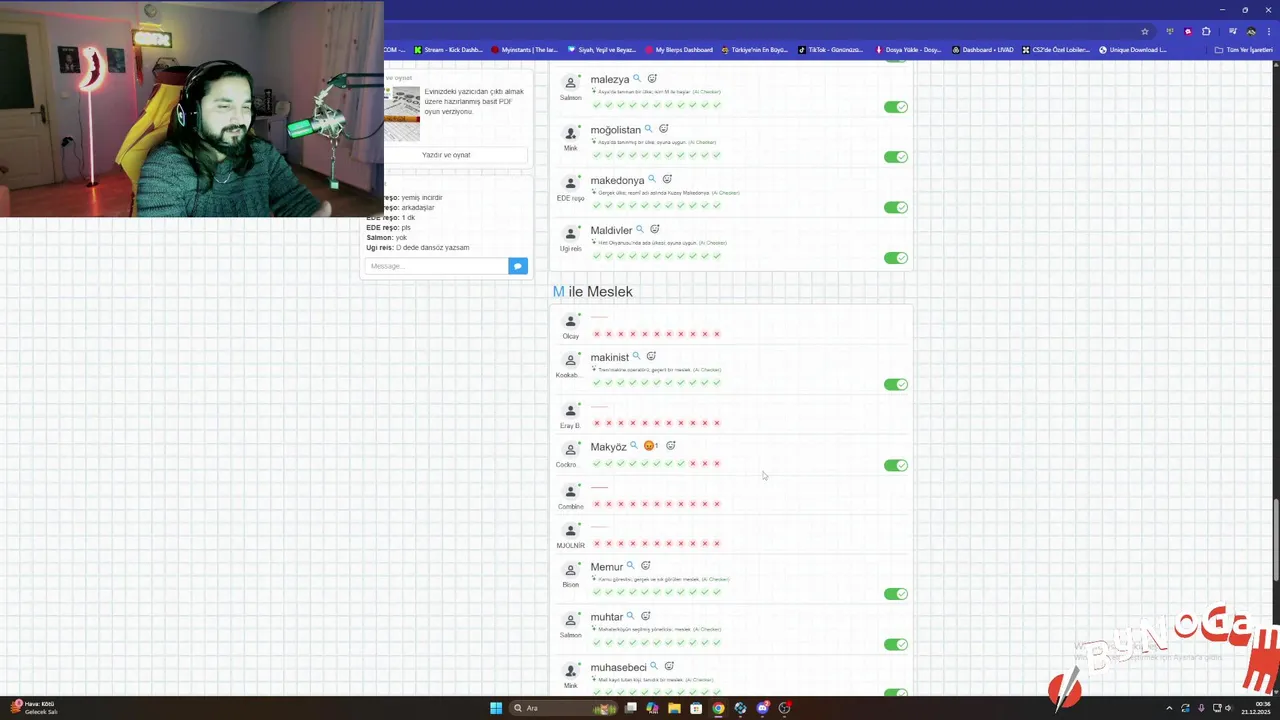Open File Explorer from the taskbar
The width and height of the screenshot is (1280, 720).
point(674,708)
